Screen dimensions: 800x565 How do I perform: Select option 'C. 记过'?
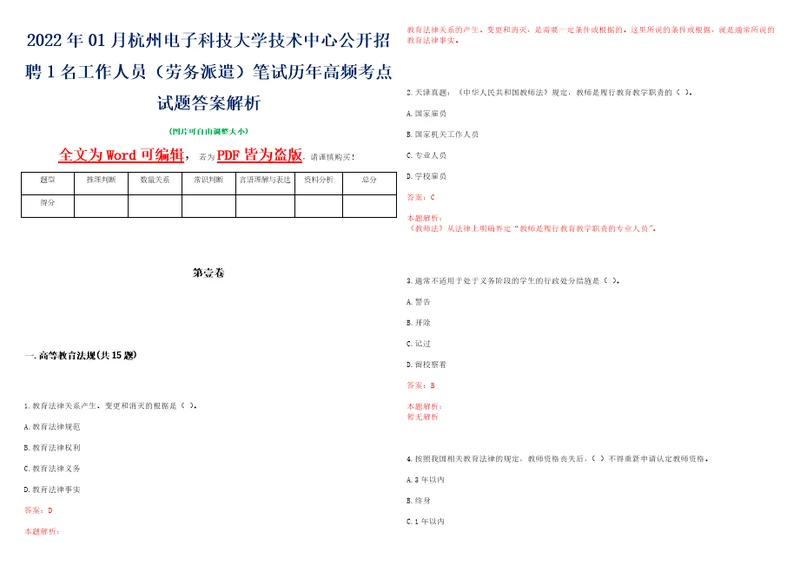418,343
